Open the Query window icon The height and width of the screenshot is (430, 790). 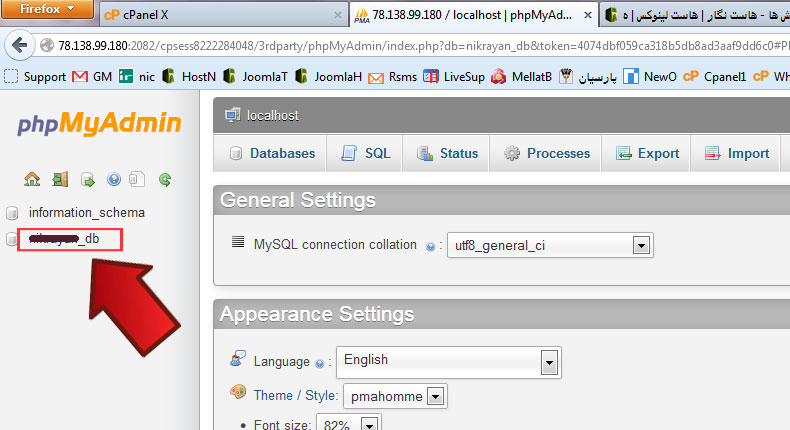pyautogui.click(x=87, y=180)
